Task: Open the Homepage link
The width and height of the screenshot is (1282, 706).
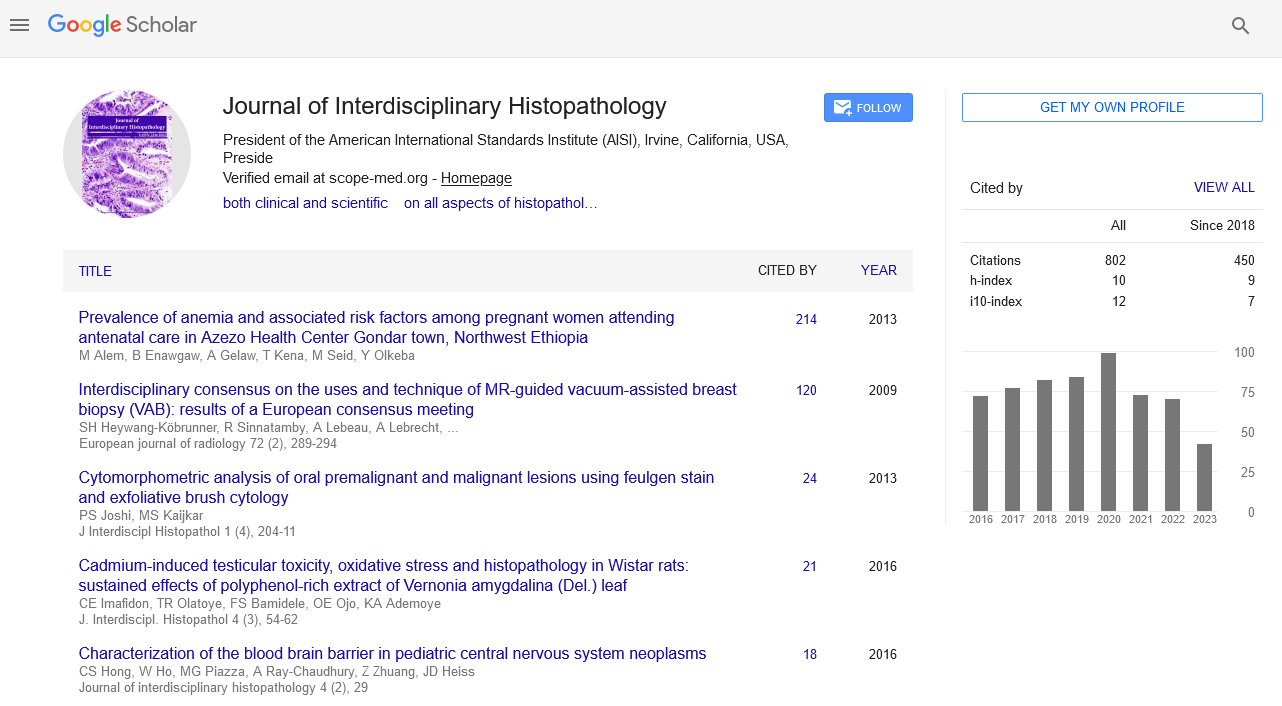Action: (476, 178)
